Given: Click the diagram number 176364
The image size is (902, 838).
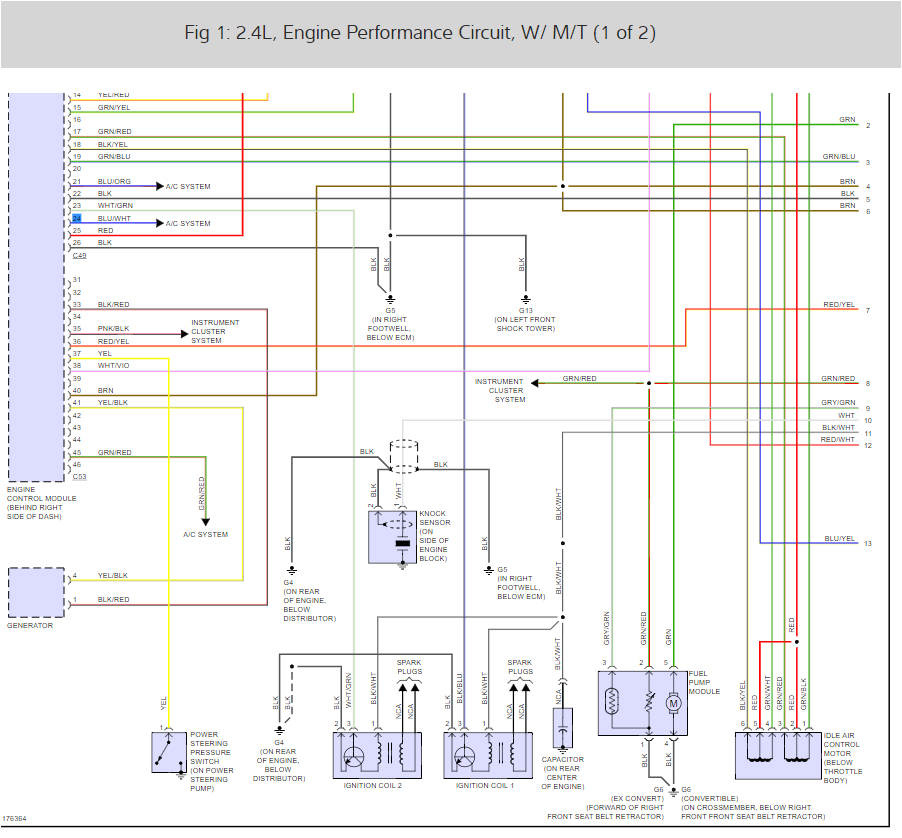Looking at the screenshot, I should pos(15,819).
